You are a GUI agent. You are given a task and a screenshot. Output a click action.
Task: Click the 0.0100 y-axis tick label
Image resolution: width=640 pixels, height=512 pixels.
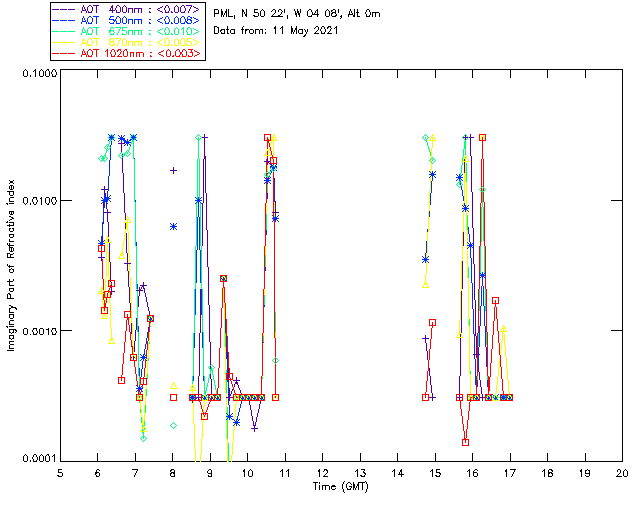pos(39,201)
